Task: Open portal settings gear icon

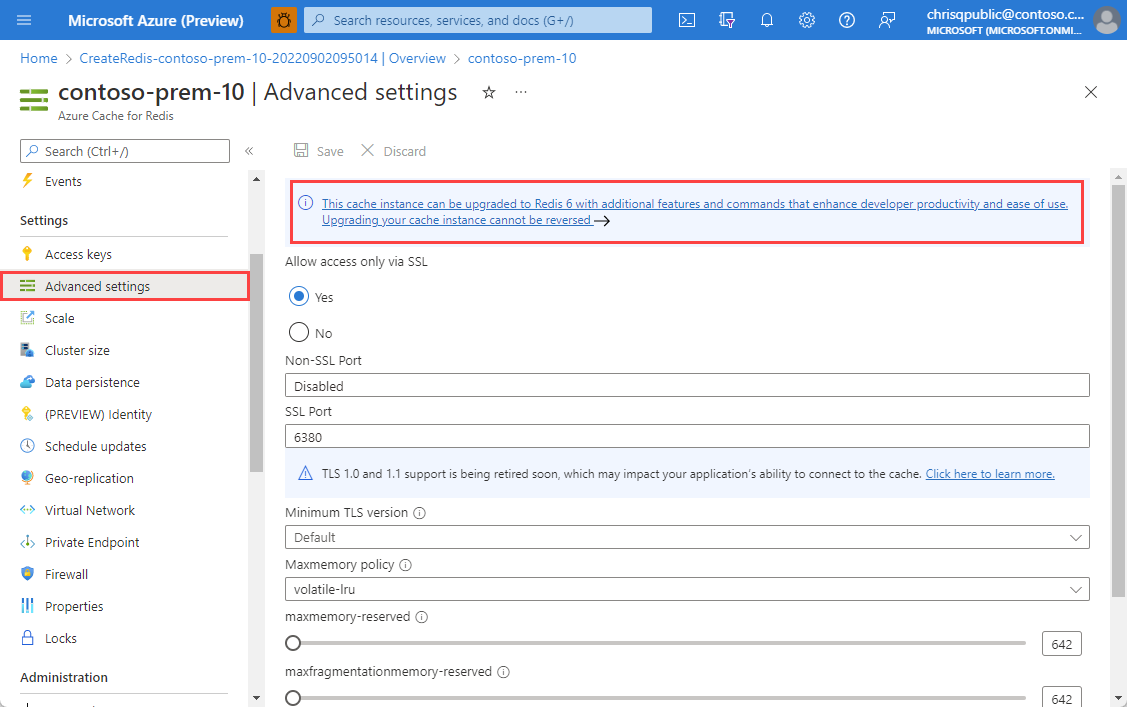Action: (807, 20)
